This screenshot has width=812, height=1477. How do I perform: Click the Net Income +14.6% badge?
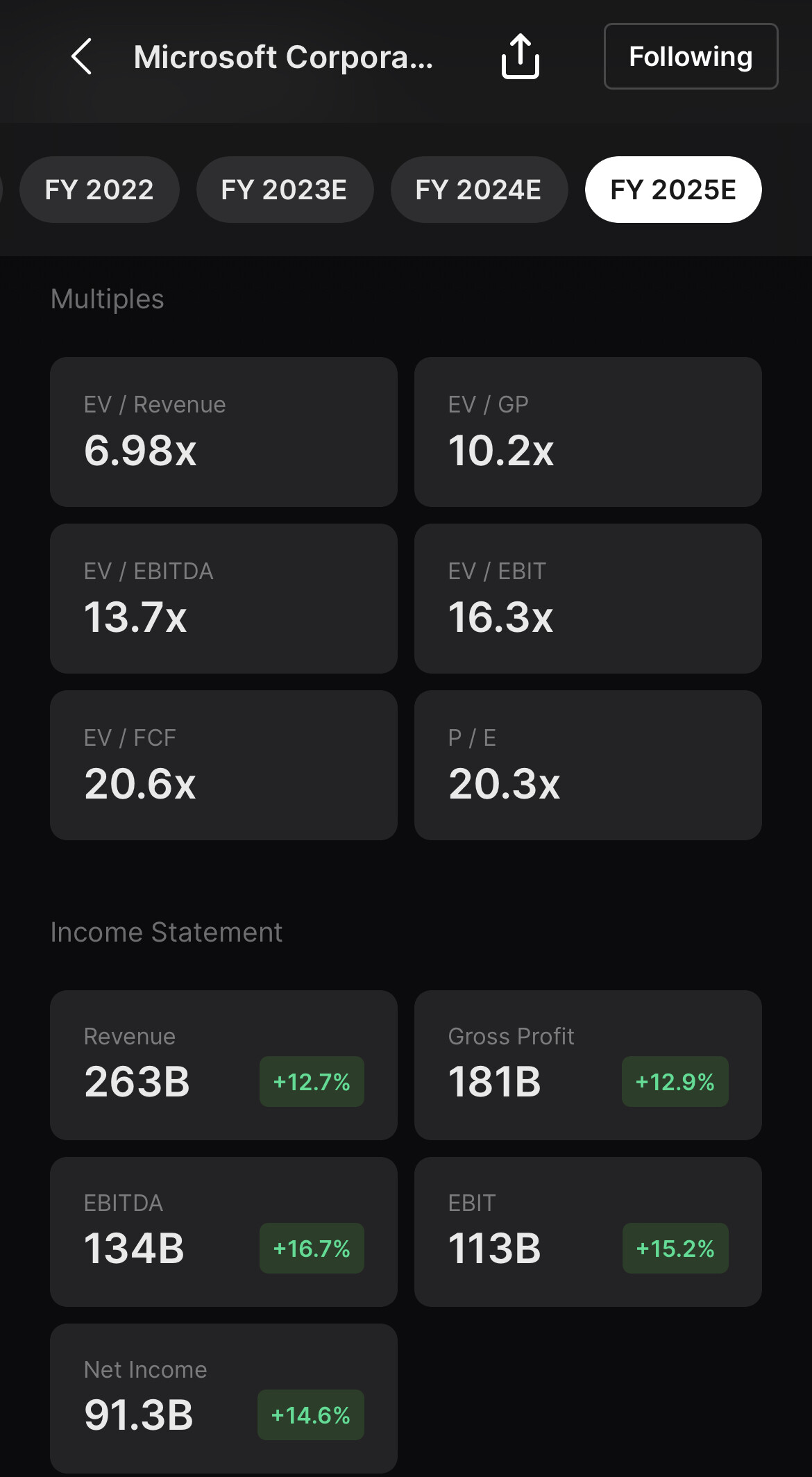coord(310,1415)
